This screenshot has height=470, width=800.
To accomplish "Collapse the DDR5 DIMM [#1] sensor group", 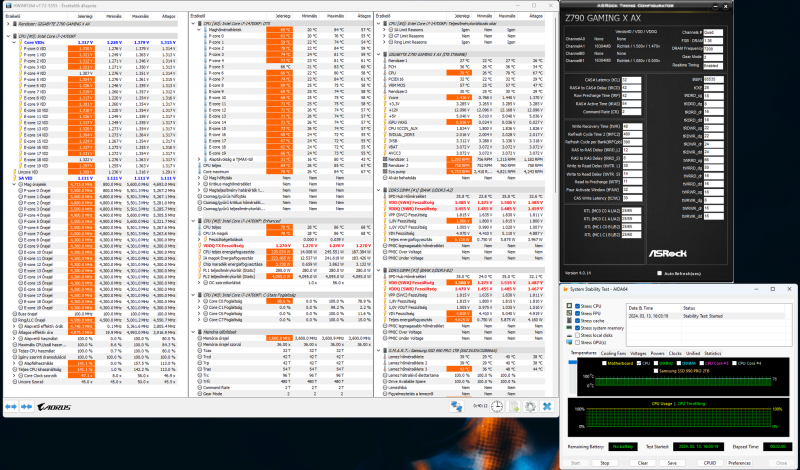I will tap(379, 190).
